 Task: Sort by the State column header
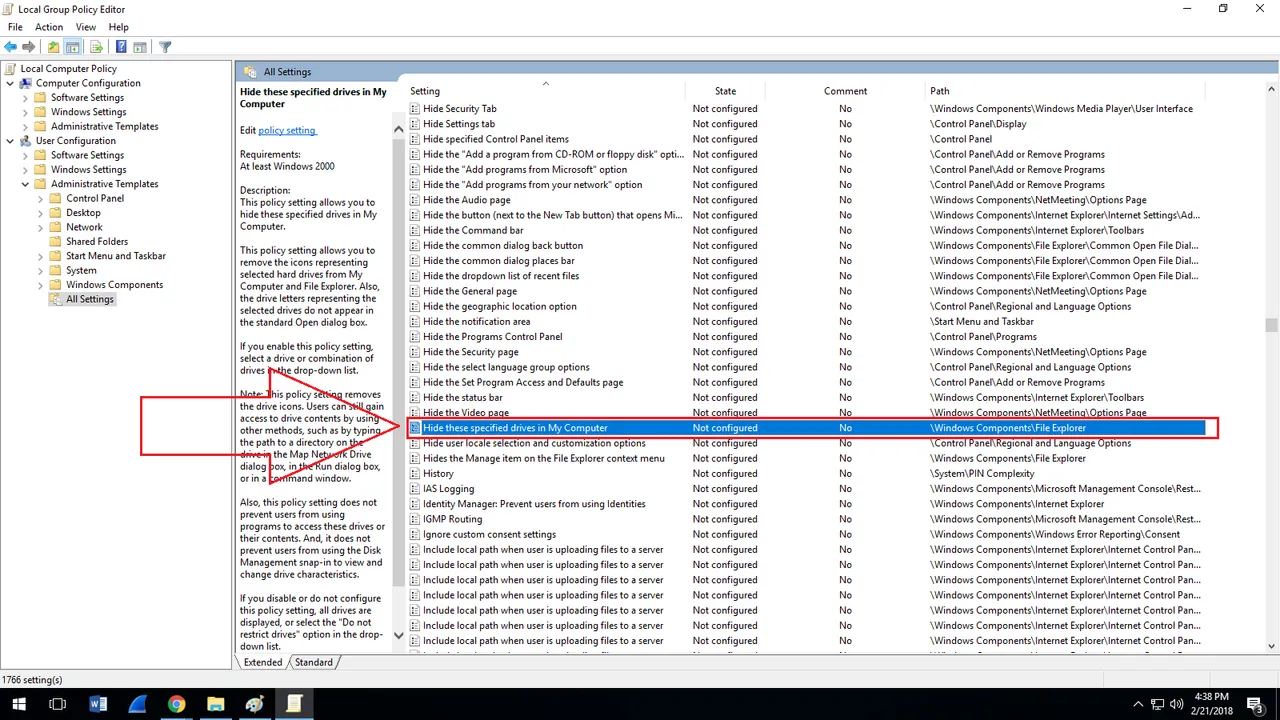725,91
